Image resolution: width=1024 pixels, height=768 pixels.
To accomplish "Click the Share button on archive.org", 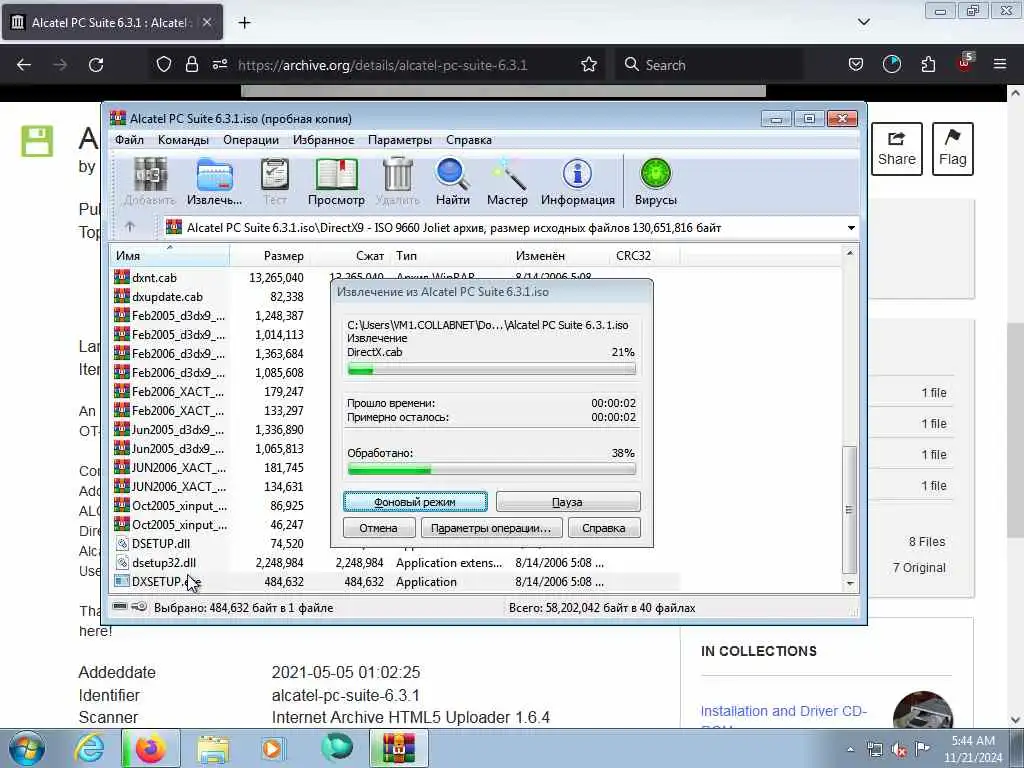I will point(897,149).
